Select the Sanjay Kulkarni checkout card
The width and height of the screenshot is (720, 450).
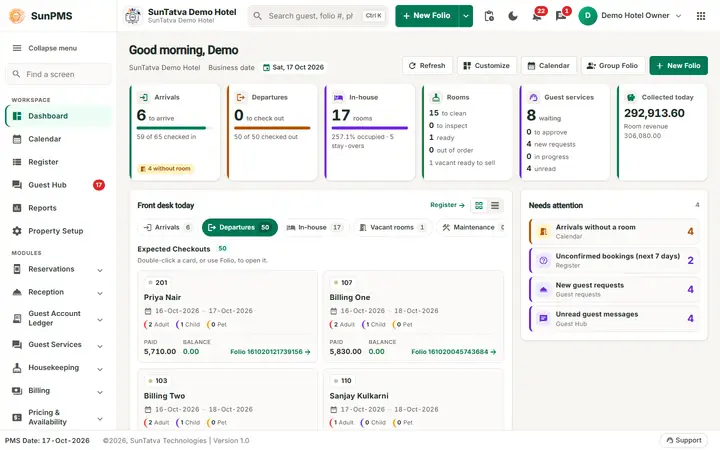coord(413,399)
